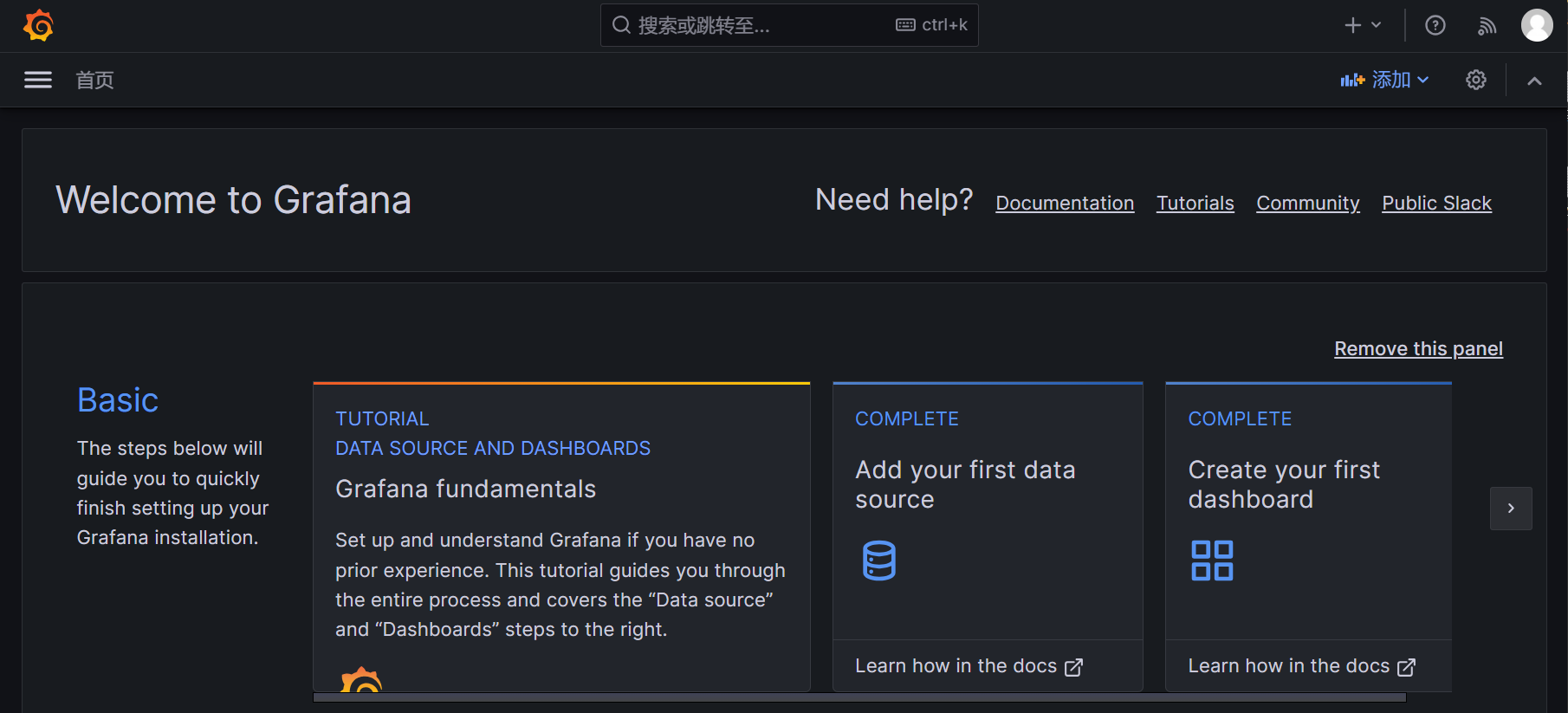
Task: Click the Grafana logo in the tutorial card
Action: (361, 679)
